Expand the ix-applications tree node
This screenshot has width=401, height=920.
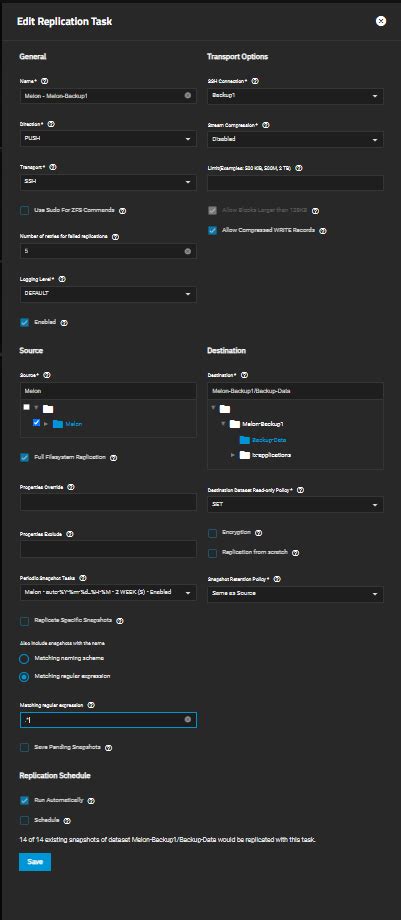coord(233,455)
